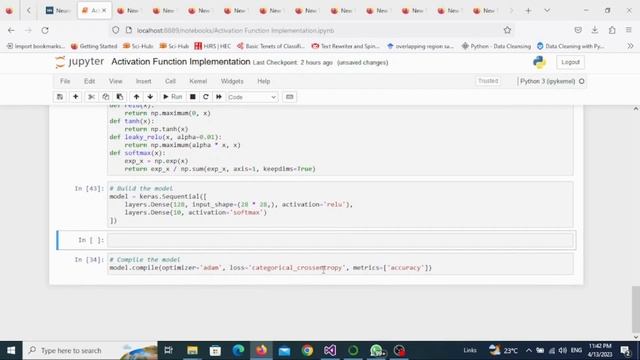Image resolution: width=640 pixels, height=360 pixels.
Task: Open the Kernel menu
Action: (x=198, y=81)
